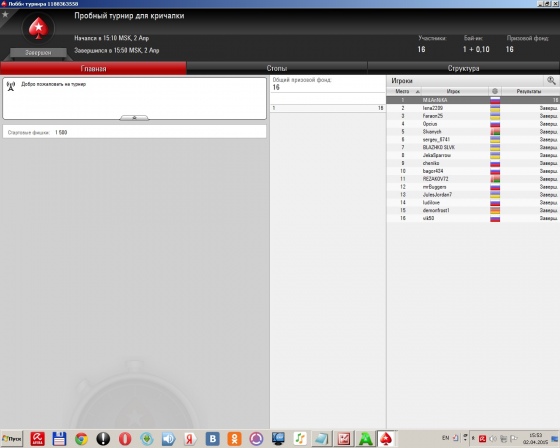Image resolution: width=560 pixels, height=448 pixels.
Task: Click the red Avira tray icon
Action: click(x=482, y=438)
